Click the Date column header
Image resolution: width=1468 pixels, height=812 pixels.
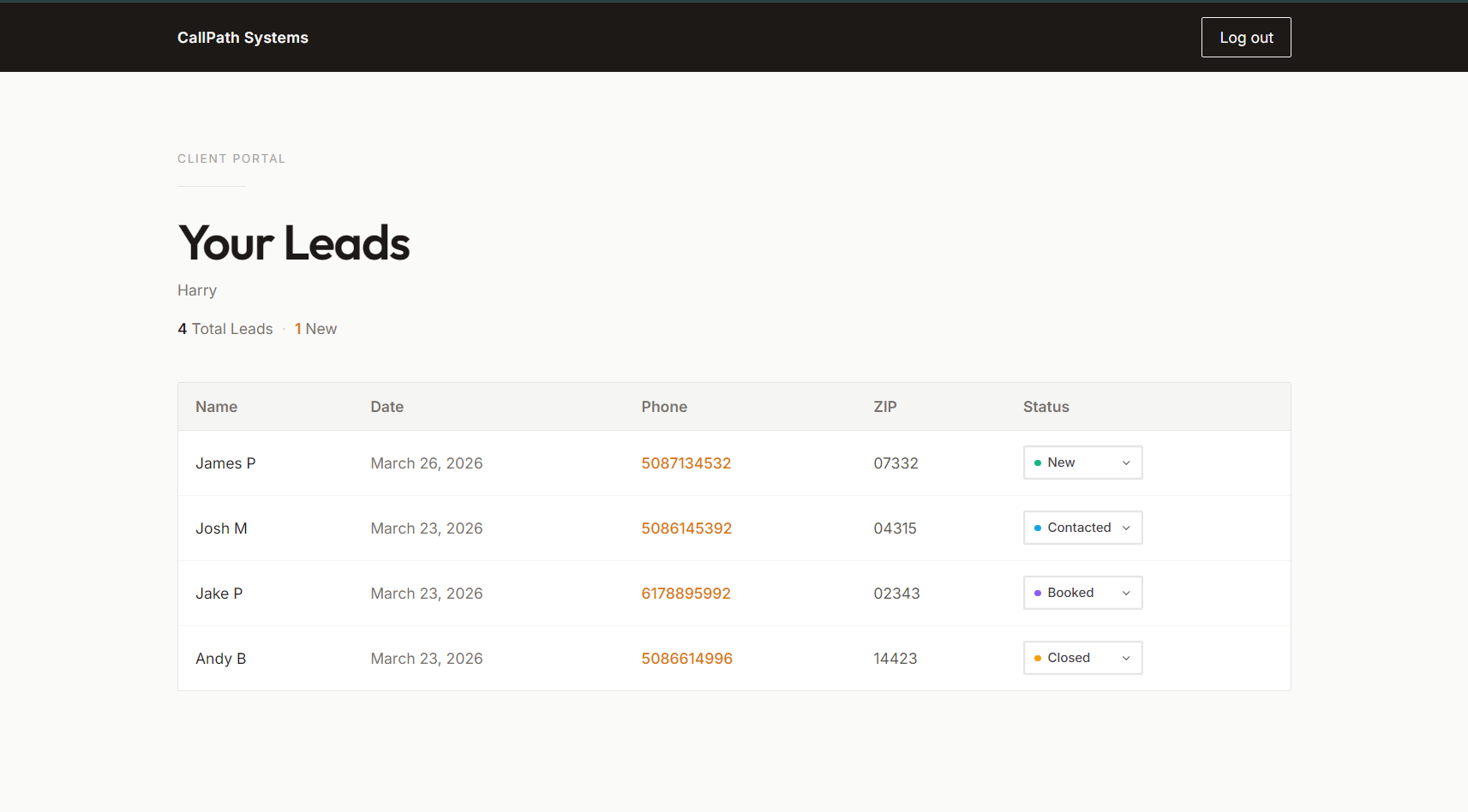(x=386, y=406)
